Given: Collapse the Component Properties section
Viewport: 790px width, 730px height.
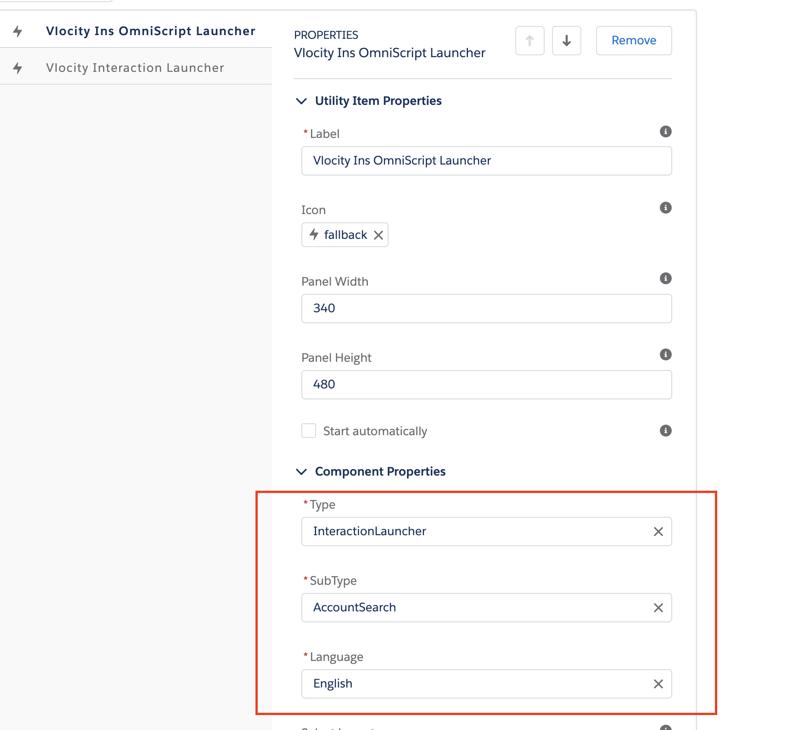Looking at the screenshot, I should coord(301,472).
